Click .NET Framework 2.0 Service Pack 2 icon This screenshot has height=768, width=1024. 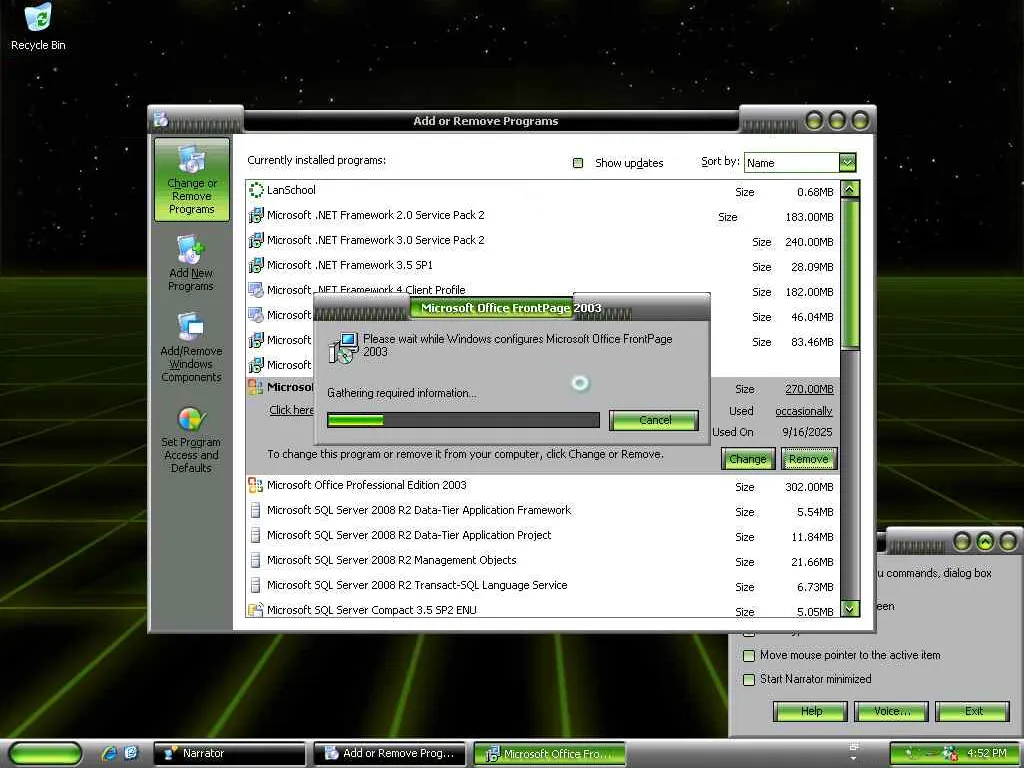tap(256, 215)
